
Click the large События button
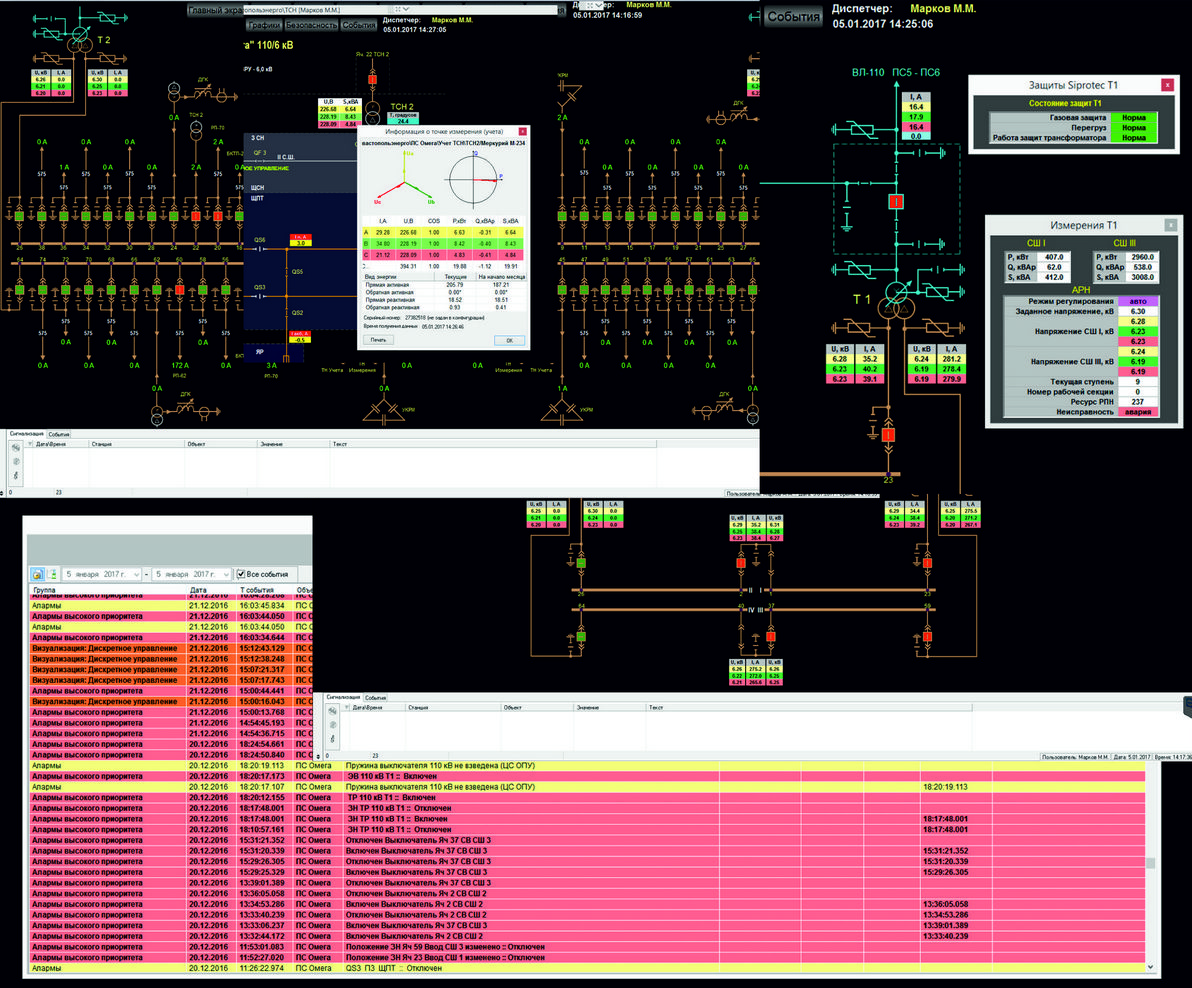(794, 16)
